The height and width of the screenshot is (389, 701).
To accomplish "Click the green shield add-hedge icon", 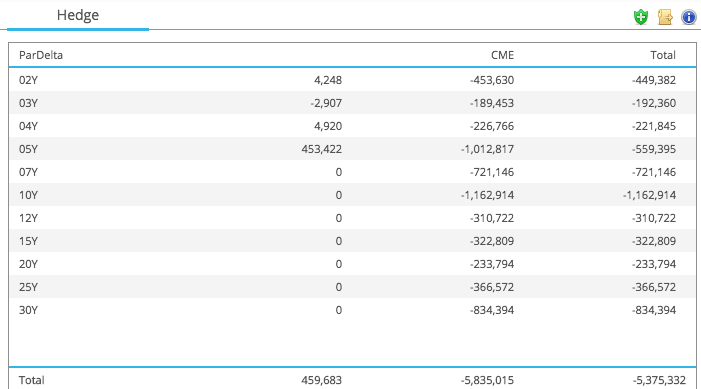I will tap(641, 17).
